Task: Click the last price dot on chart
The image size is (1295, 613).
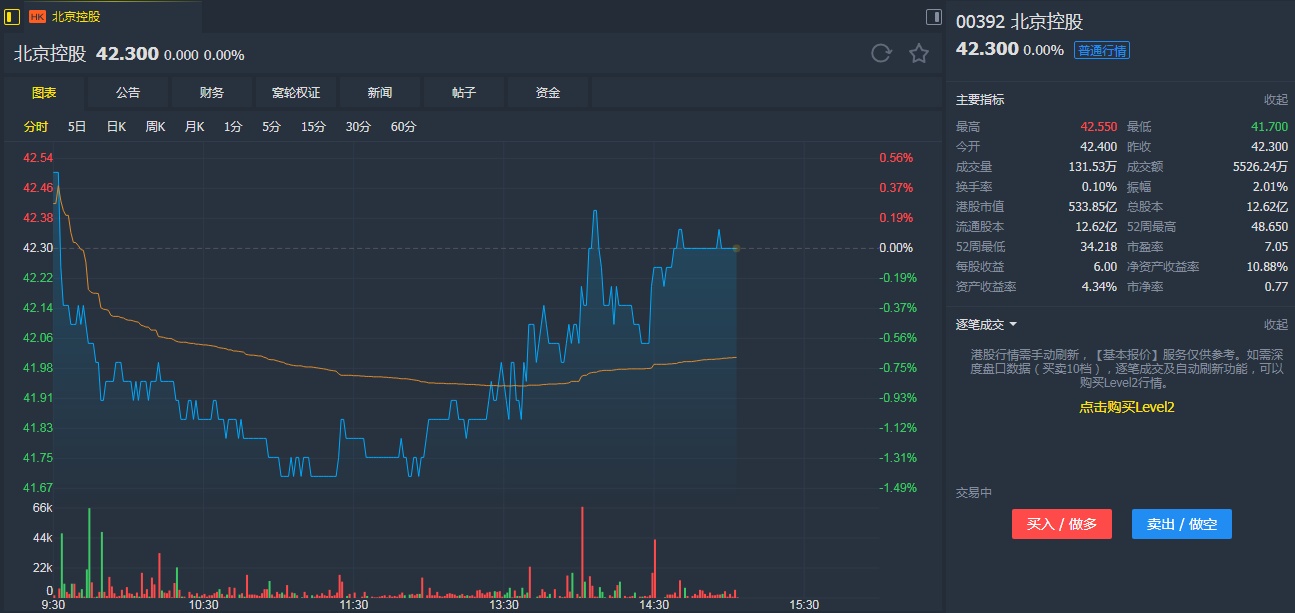Action: pos(736,248)
